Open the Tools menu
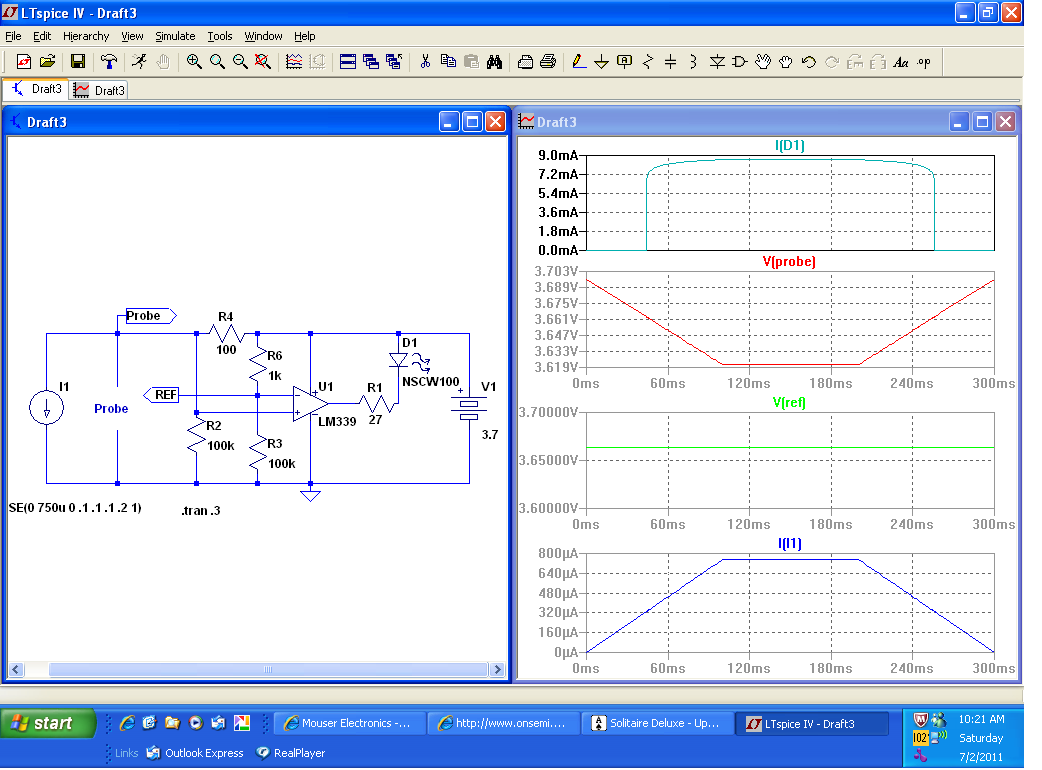 [220, 36]
